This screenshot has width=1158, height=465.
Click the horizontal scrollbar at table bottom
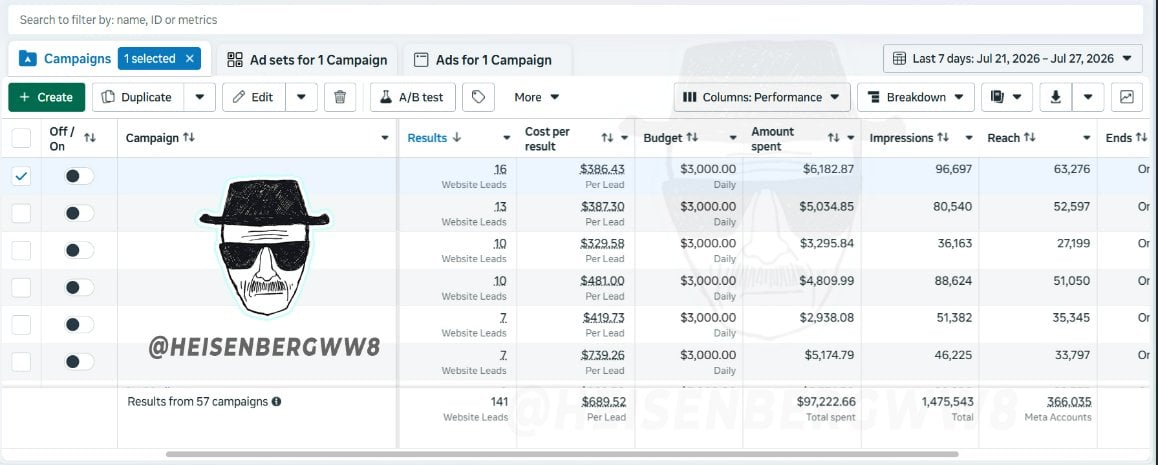point(562,455)
